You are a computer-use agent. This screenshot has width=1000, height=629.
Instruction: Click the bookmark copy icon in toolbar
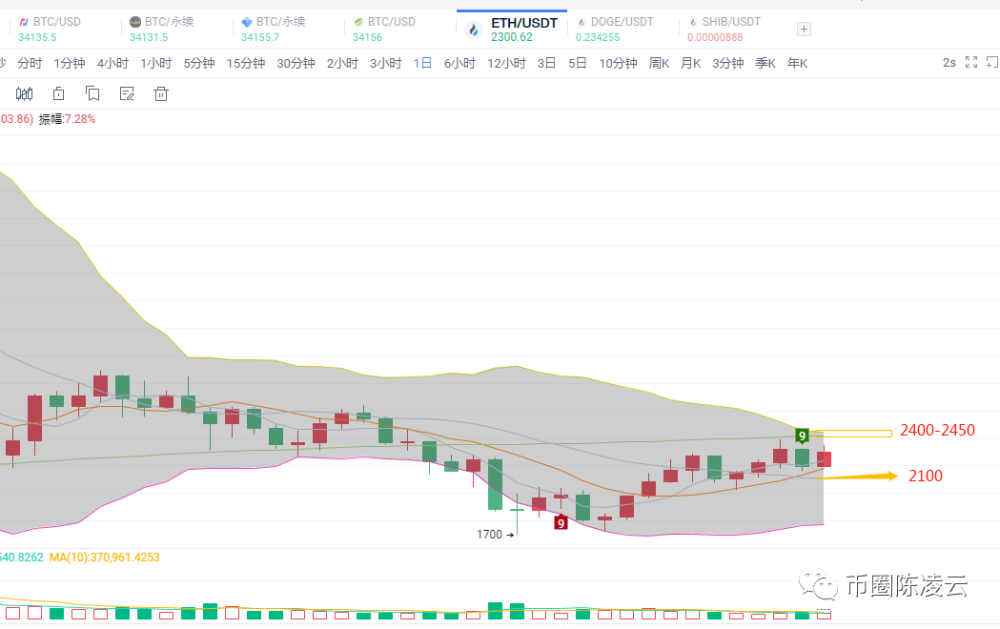click(x=92, y=94)
